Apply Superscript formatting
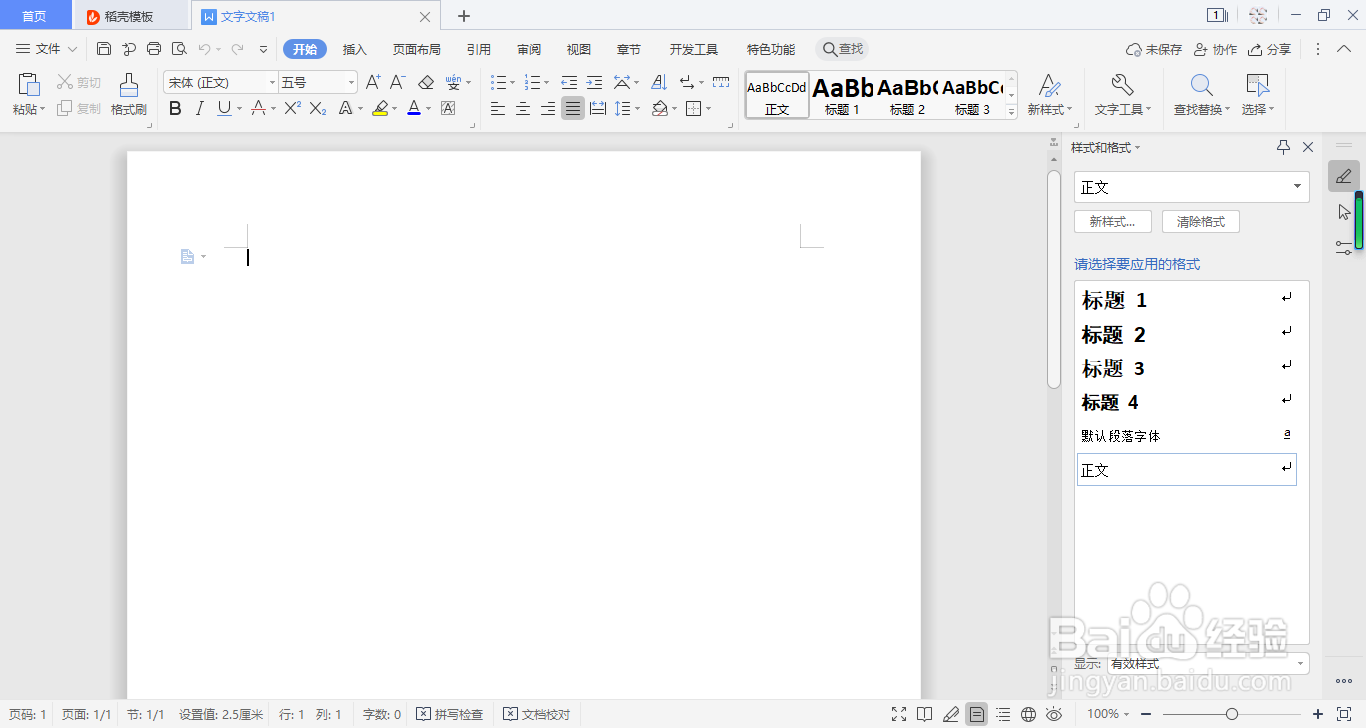The width and height of the screenshot is (1366, 728). point(292,109)
